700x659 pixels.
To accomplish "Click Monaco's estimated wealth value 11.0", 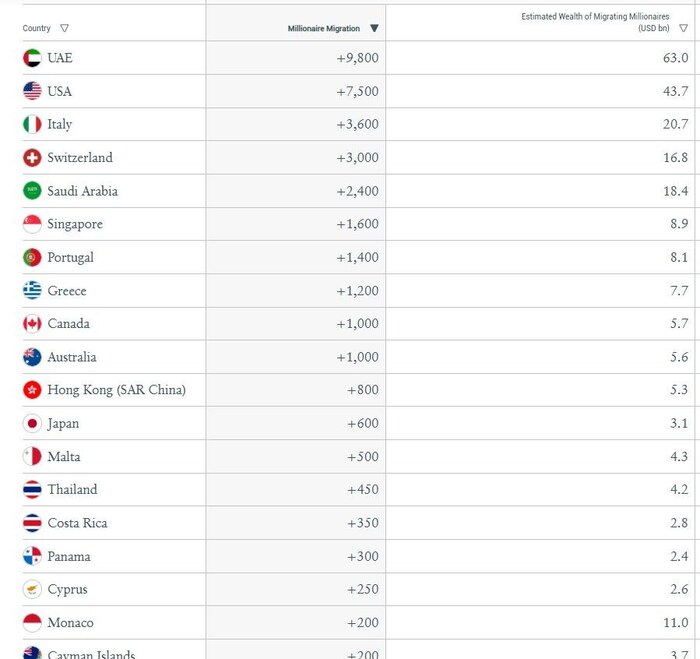I will pos(678,622).
